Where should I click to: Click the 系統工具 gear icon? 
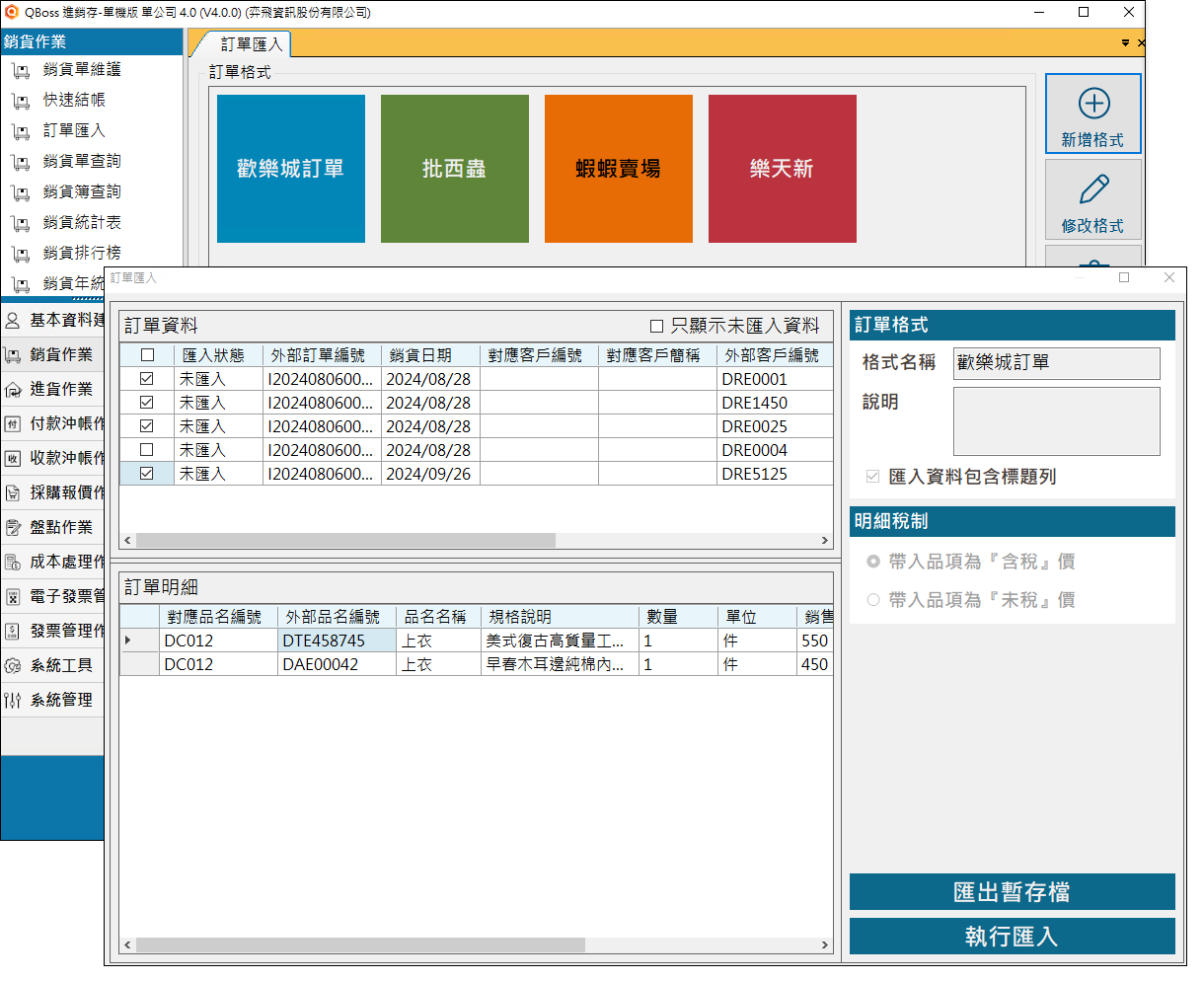[x=13, y=666]
